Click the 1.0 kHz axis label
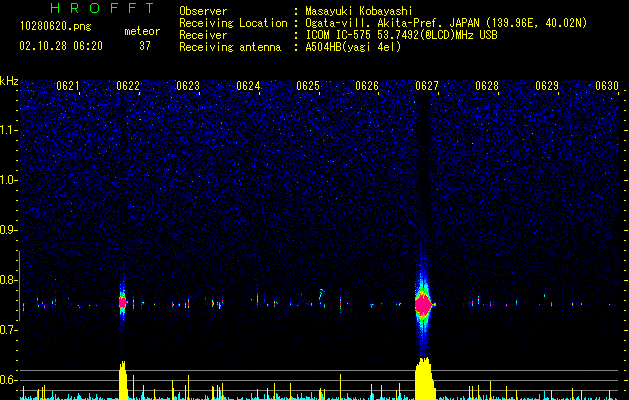629x400 pixels. pos(9,180)
